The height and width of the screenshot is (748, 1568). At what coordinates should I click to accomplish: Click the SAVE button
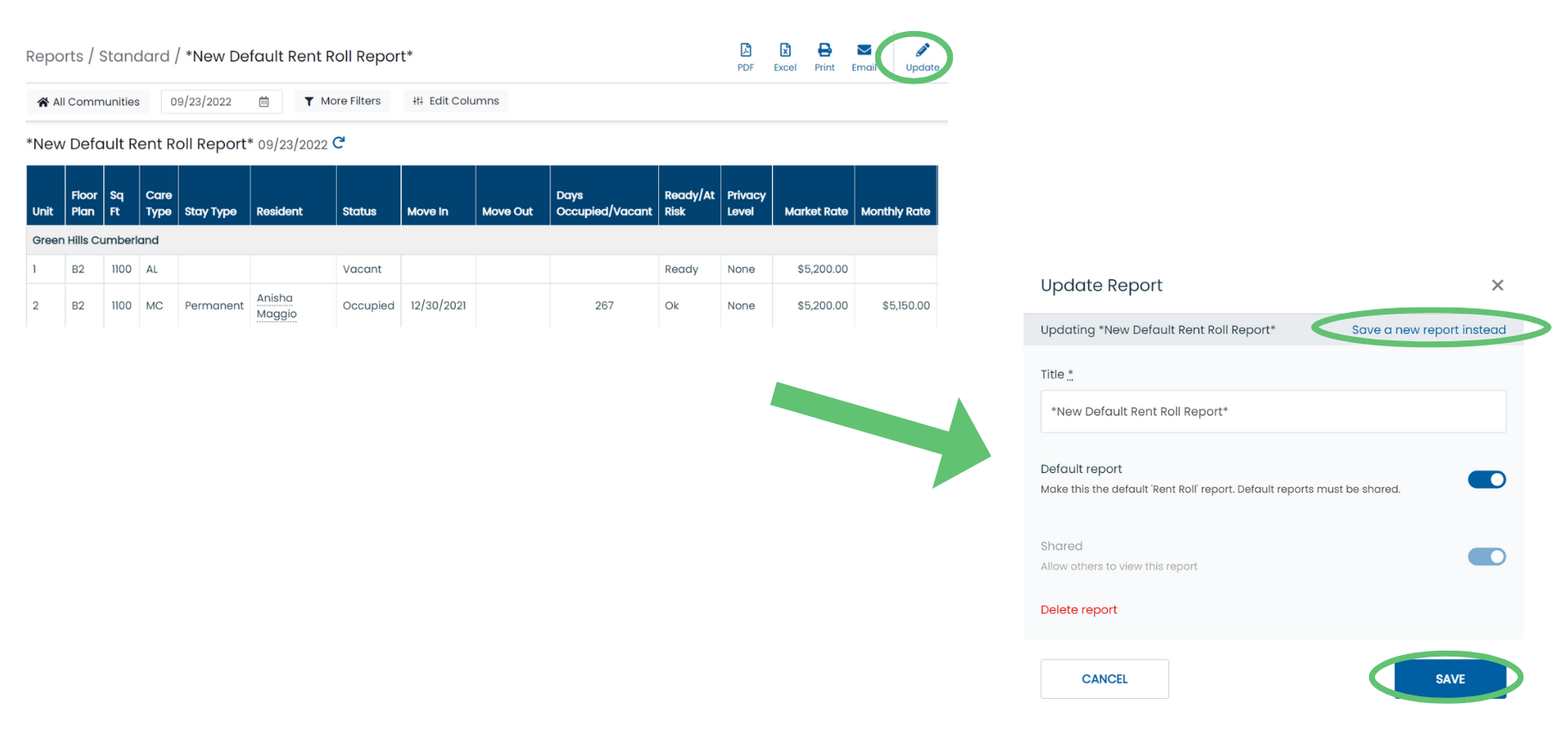tap(1450, 679)
